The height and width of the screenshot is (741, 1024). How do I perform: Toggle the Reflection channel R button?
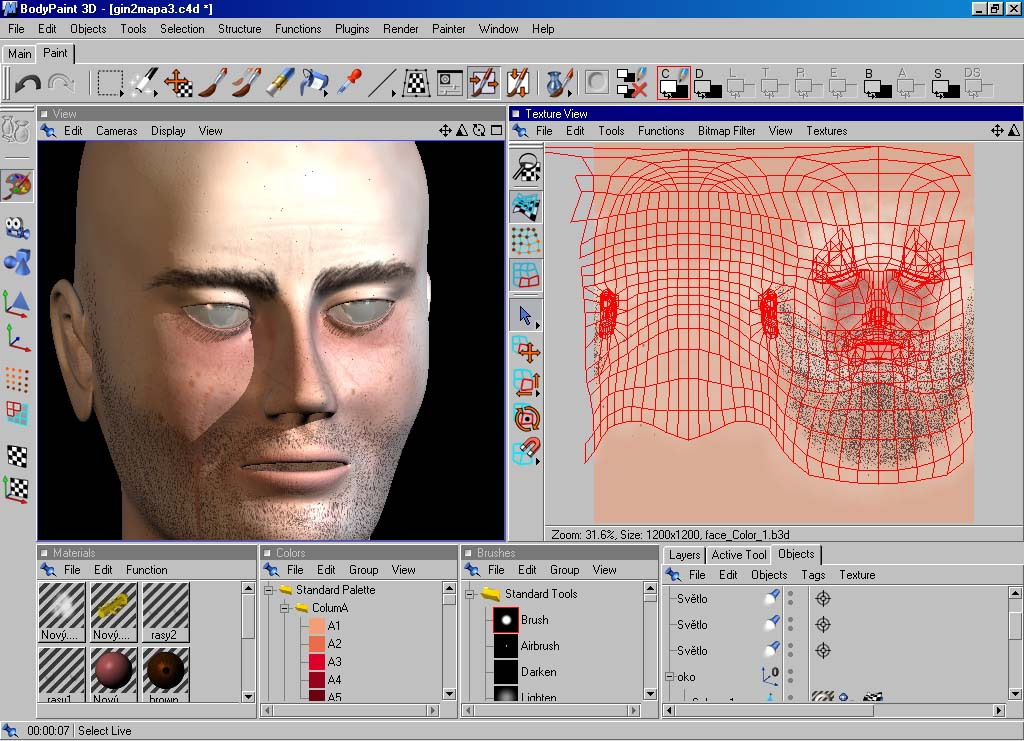807,84
